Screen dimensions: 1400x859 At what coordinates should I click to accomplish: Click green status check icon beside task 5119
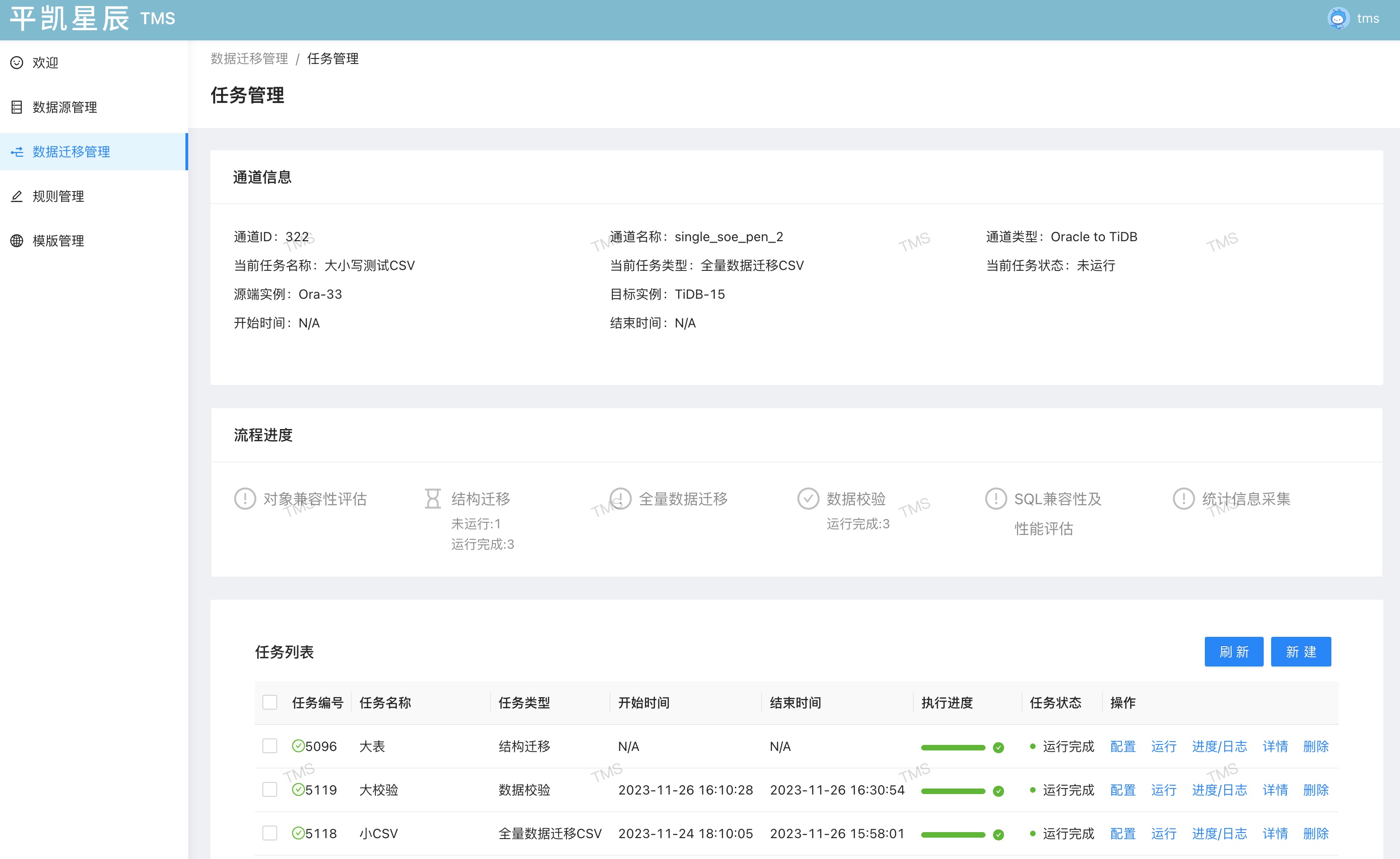pyautogui.click(x=298, y=789)
